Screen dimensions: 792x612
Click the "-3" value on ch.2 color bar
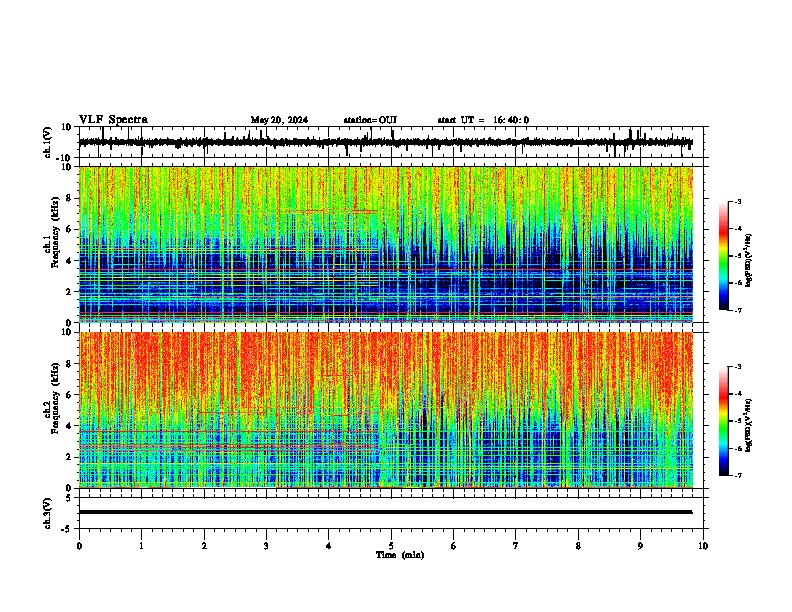737,367
